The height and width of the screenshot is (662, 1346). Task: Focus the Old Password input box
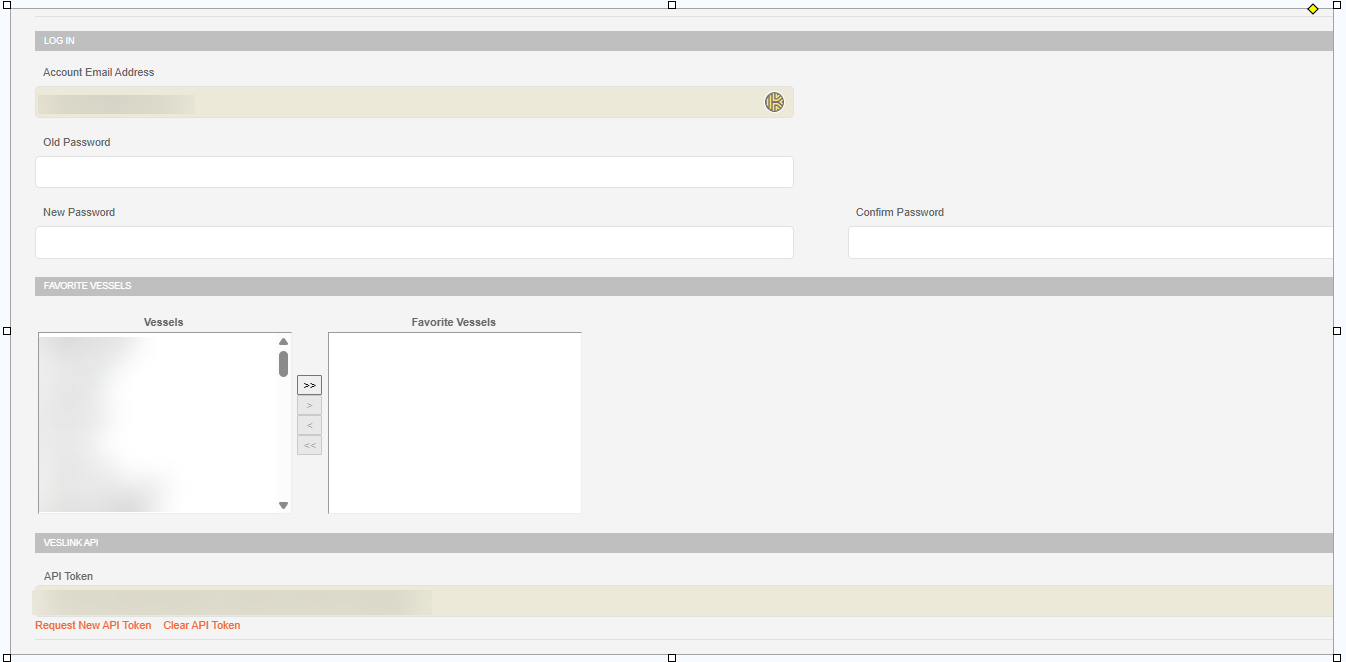[x=414, y=172]
